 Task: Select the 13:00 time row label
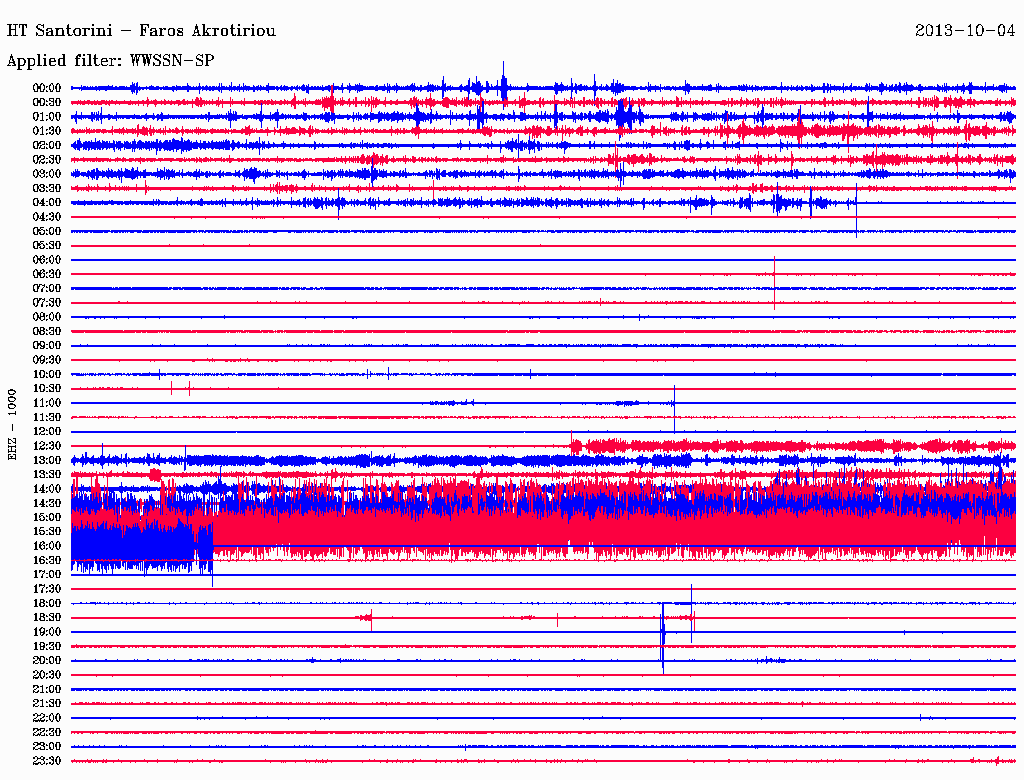[47, 461]
